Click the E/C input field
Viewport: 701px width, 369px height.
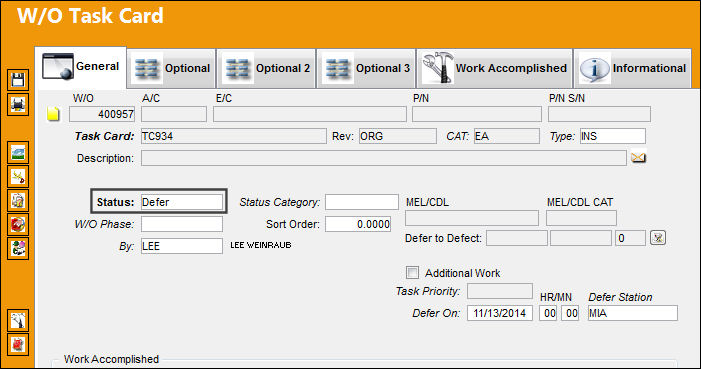[310, 114]
